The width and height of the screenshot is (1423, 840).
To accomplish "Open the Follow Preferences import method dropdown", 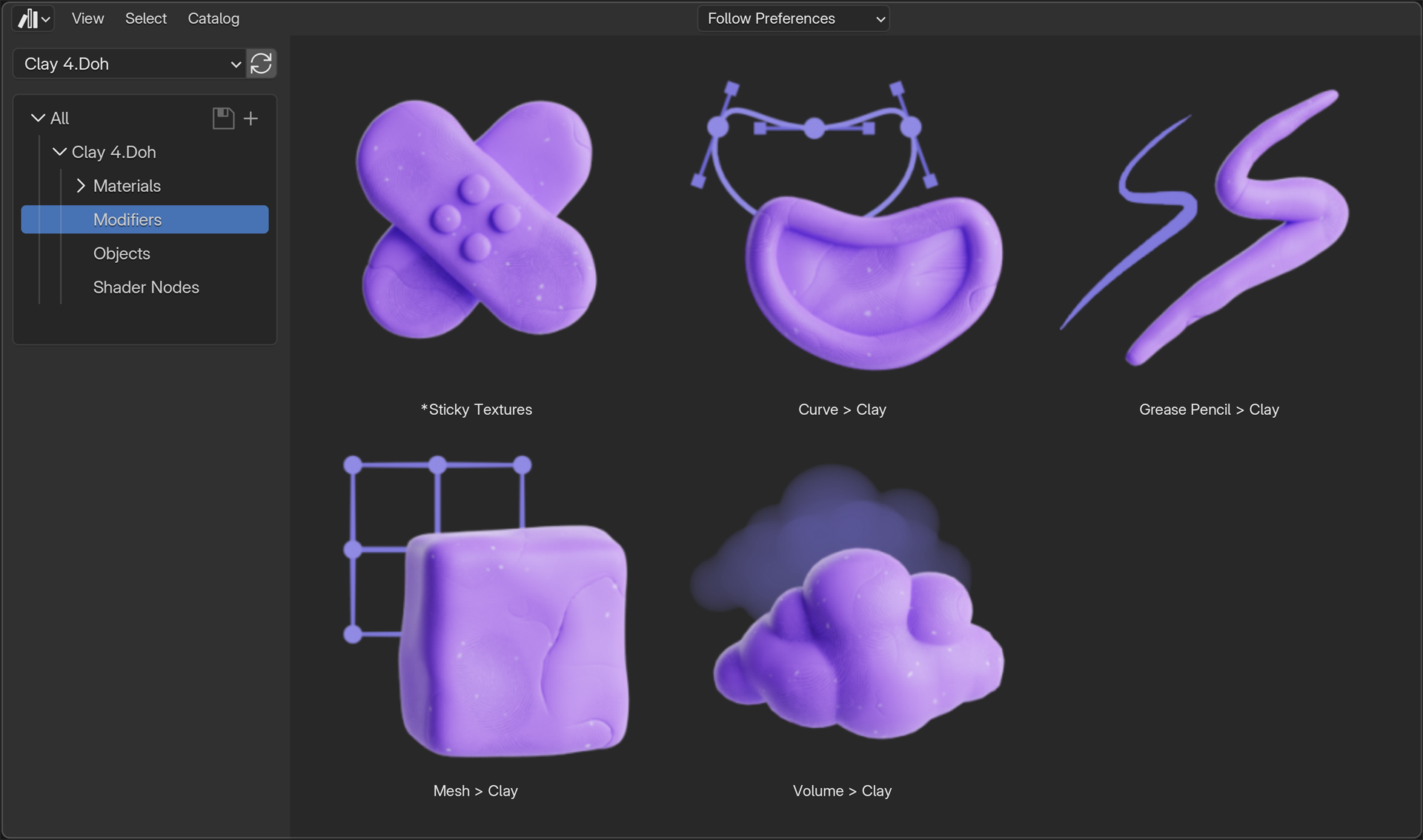I will [x=793, y=18].
